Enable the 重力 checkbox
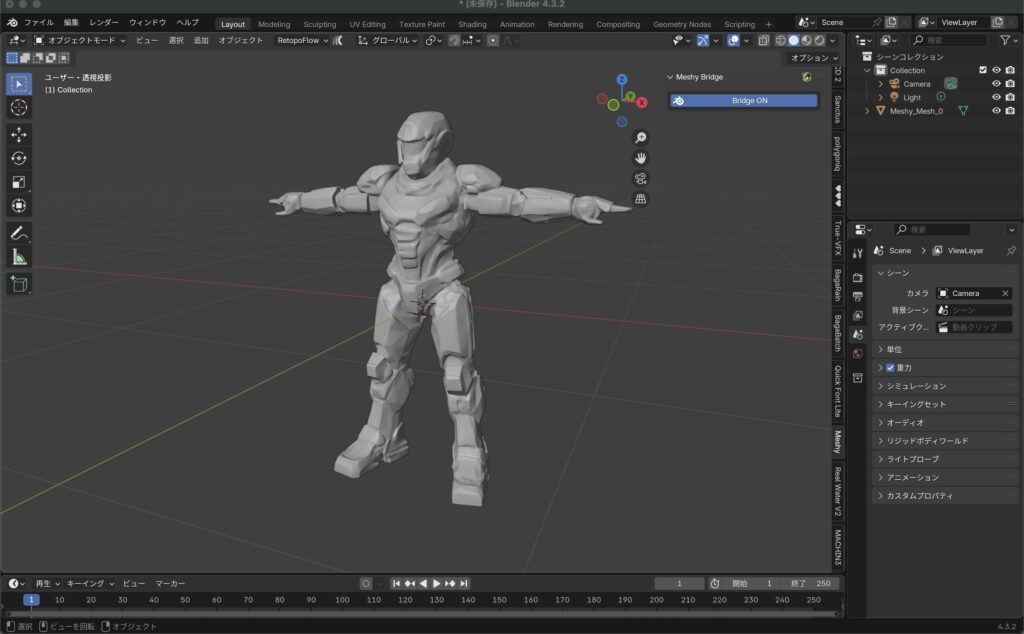The height and width of the screenshot is (634, 1024). [x=889, y=368]
